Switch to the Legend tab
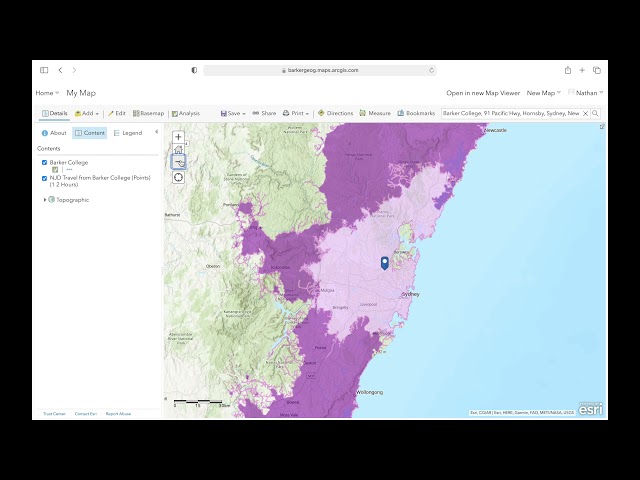This screenshot has height=480, width=640. point(128,133)
